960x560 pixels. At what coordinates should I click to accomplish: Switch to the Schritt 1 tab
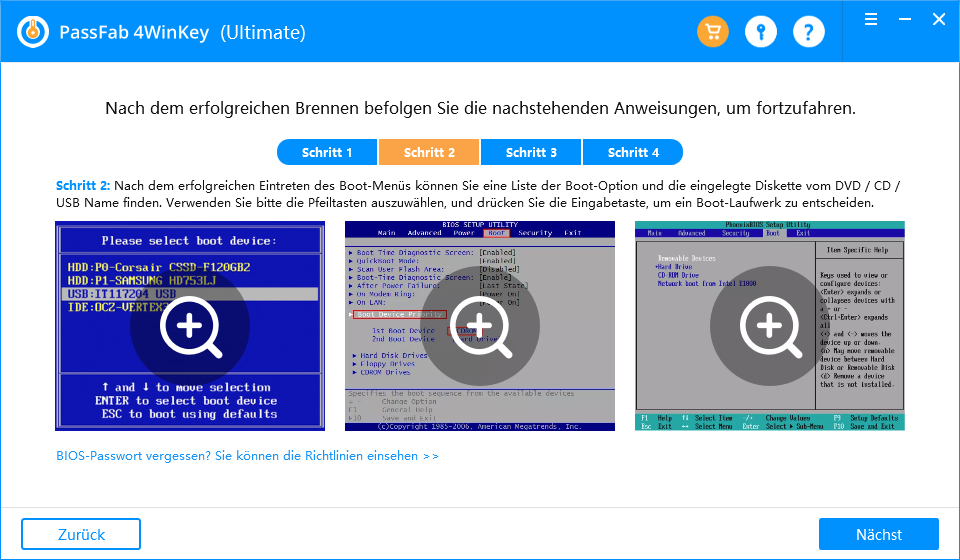[327, 152]
